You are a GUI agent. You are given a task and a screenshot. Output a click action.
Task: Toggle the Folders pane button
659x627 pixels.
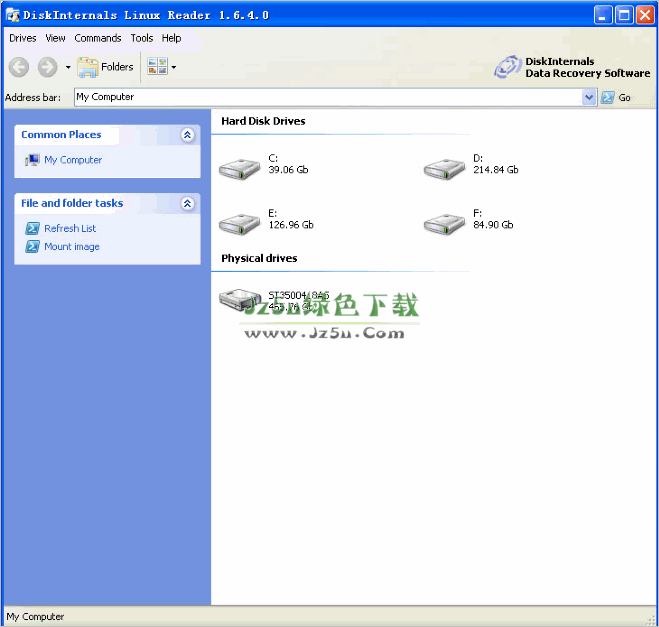pyautogui.click(x=105, y=67)
